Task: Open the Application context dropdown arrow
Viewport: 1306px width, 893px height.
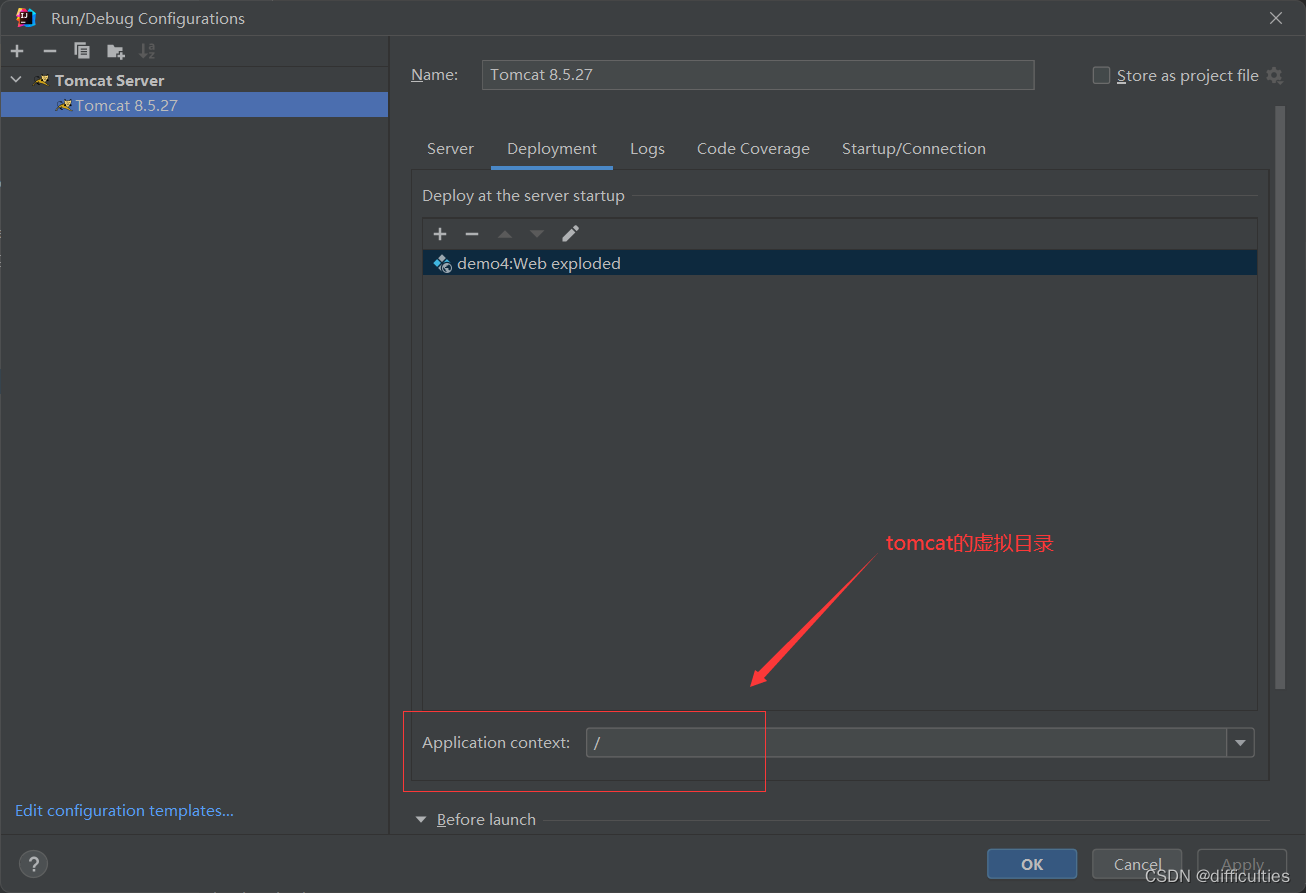Action: (x=1241, y=743)
